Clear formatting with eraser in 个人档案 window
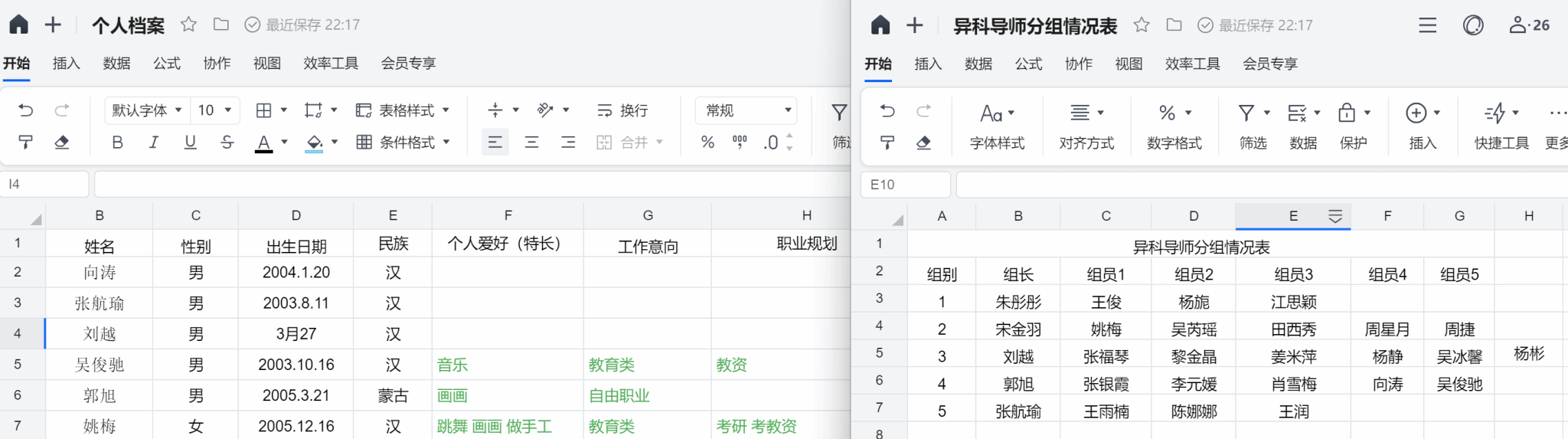The width and height of the screenshot is (1568, 439). (x=62, y=143)
